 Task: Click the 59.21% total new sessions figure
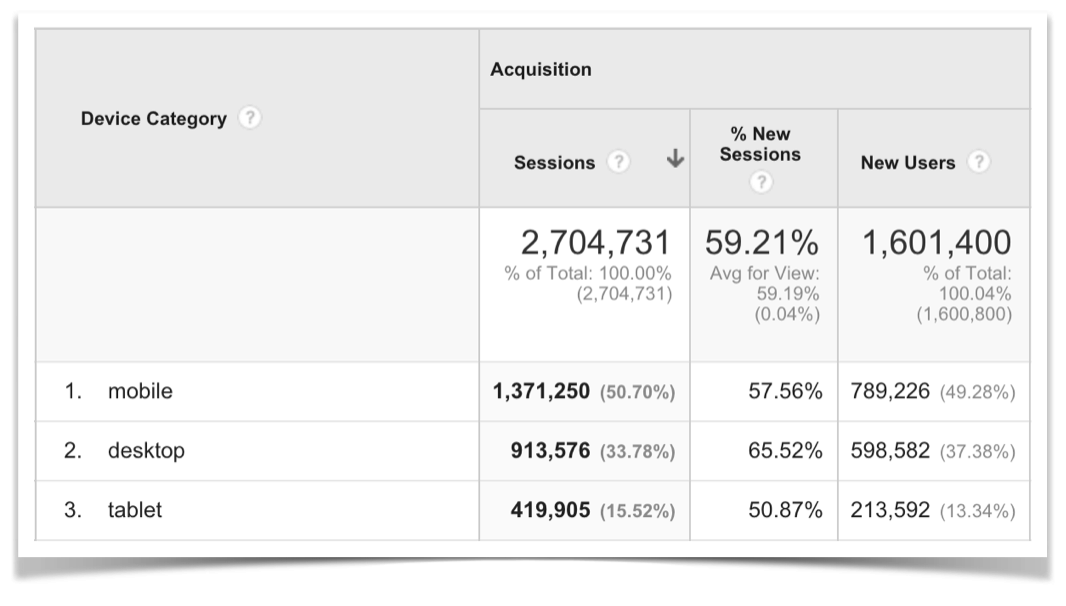pyautogui.click(x=762, y=242)
